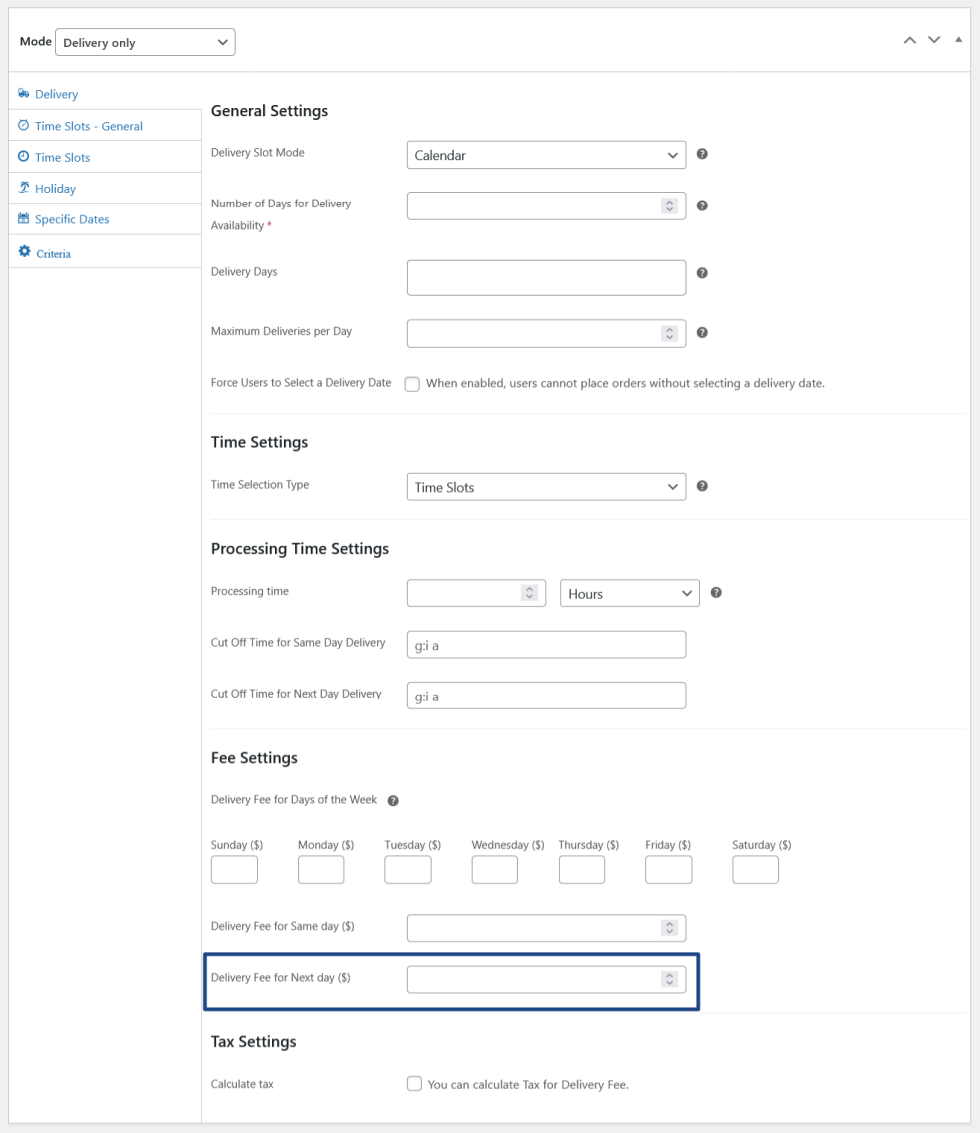Viewport: 980px width, 1133px height.
Task: Click the help icon beside Delivery Slot Mode
Action: [702, 154]
